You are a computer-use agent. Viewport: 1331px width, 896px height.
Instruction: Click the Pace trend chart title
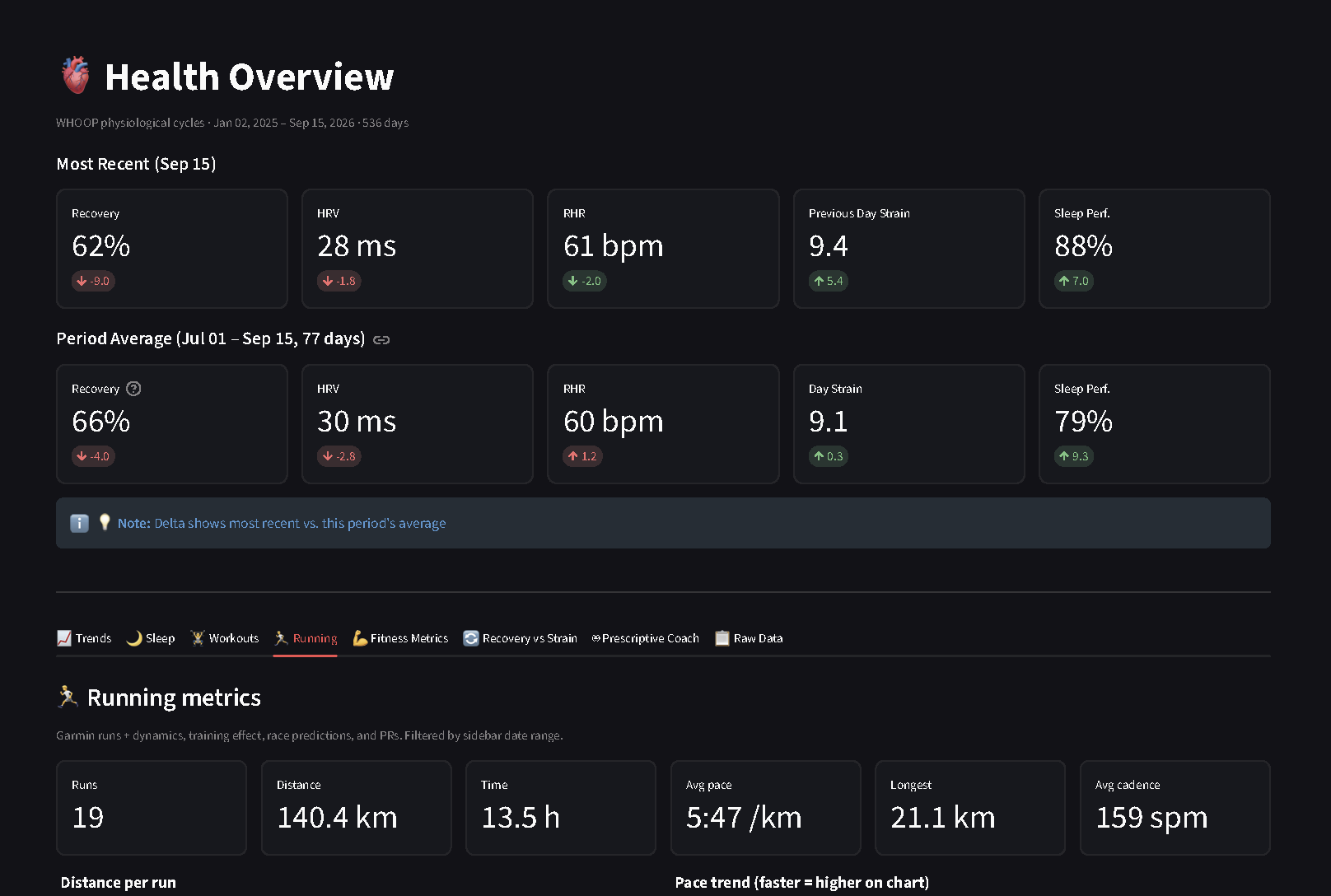tap(802, 882)
